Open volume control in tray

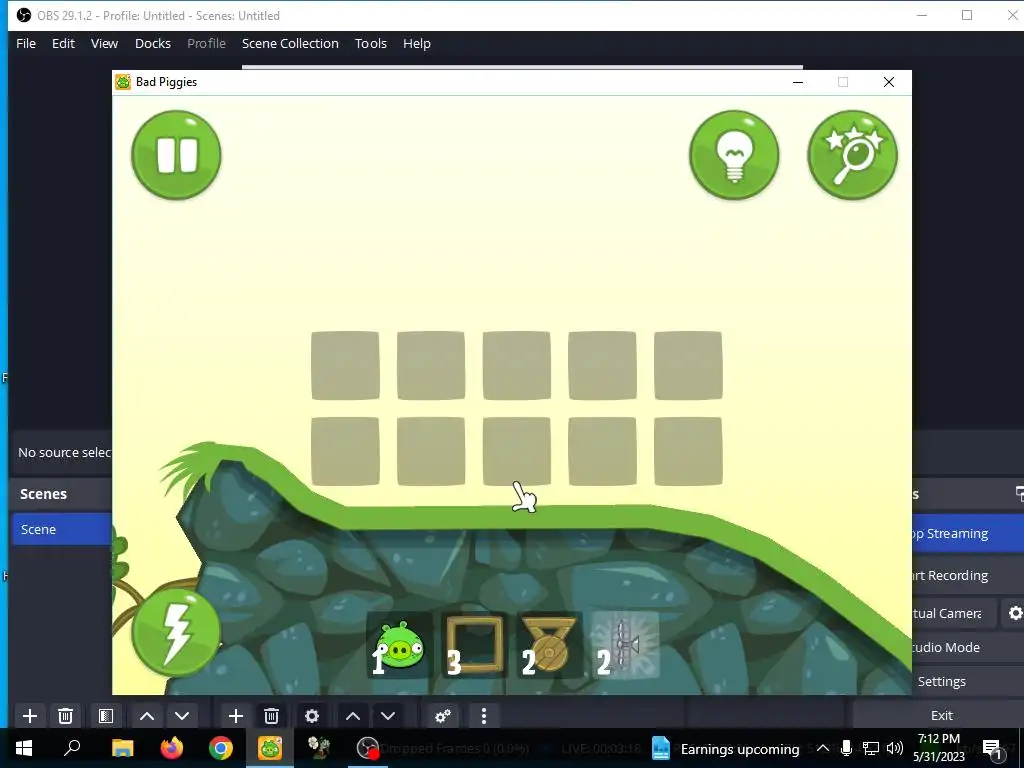point(895,748)
